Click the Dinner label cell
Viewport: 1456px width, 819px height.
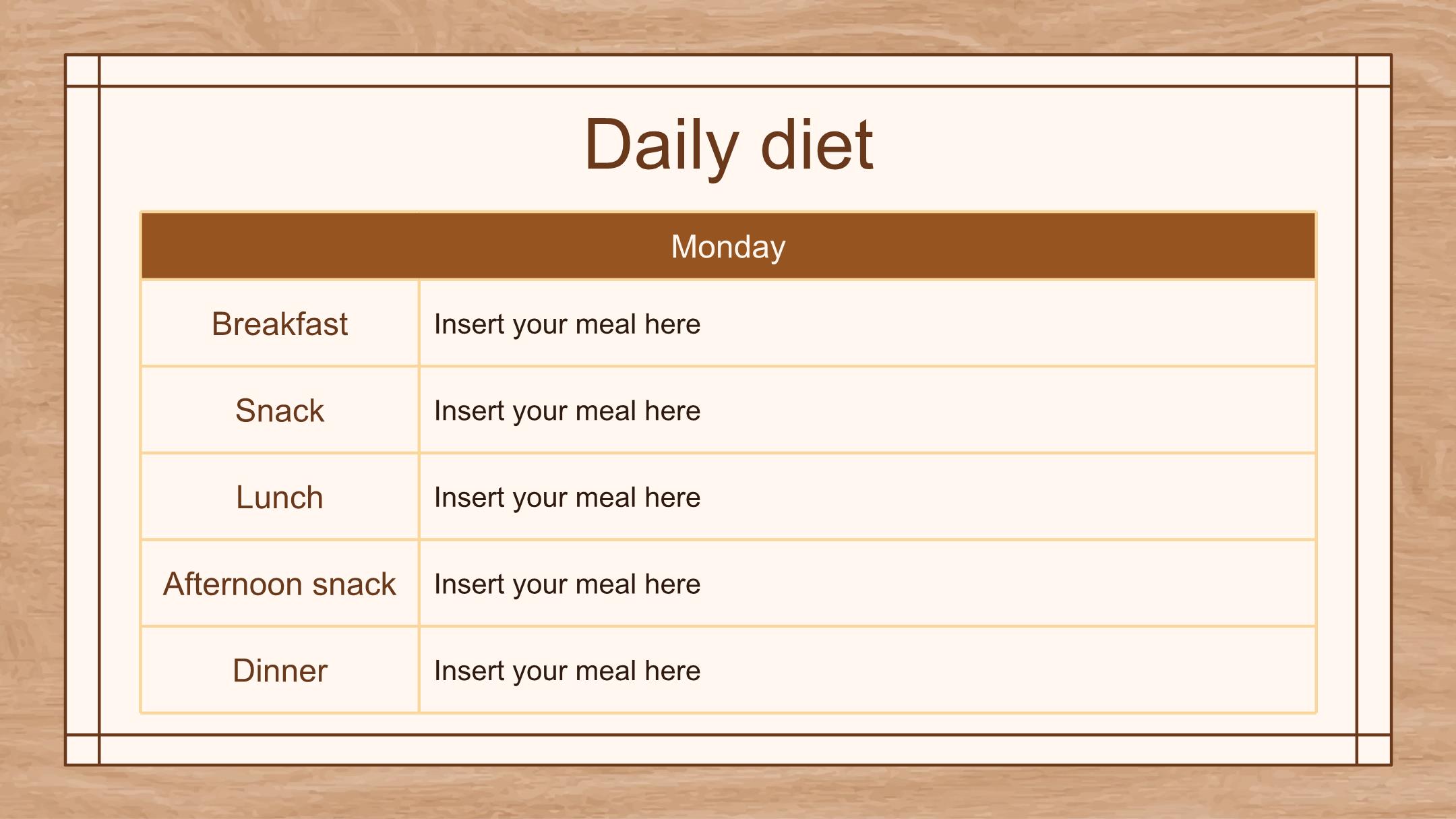(280, 671)
